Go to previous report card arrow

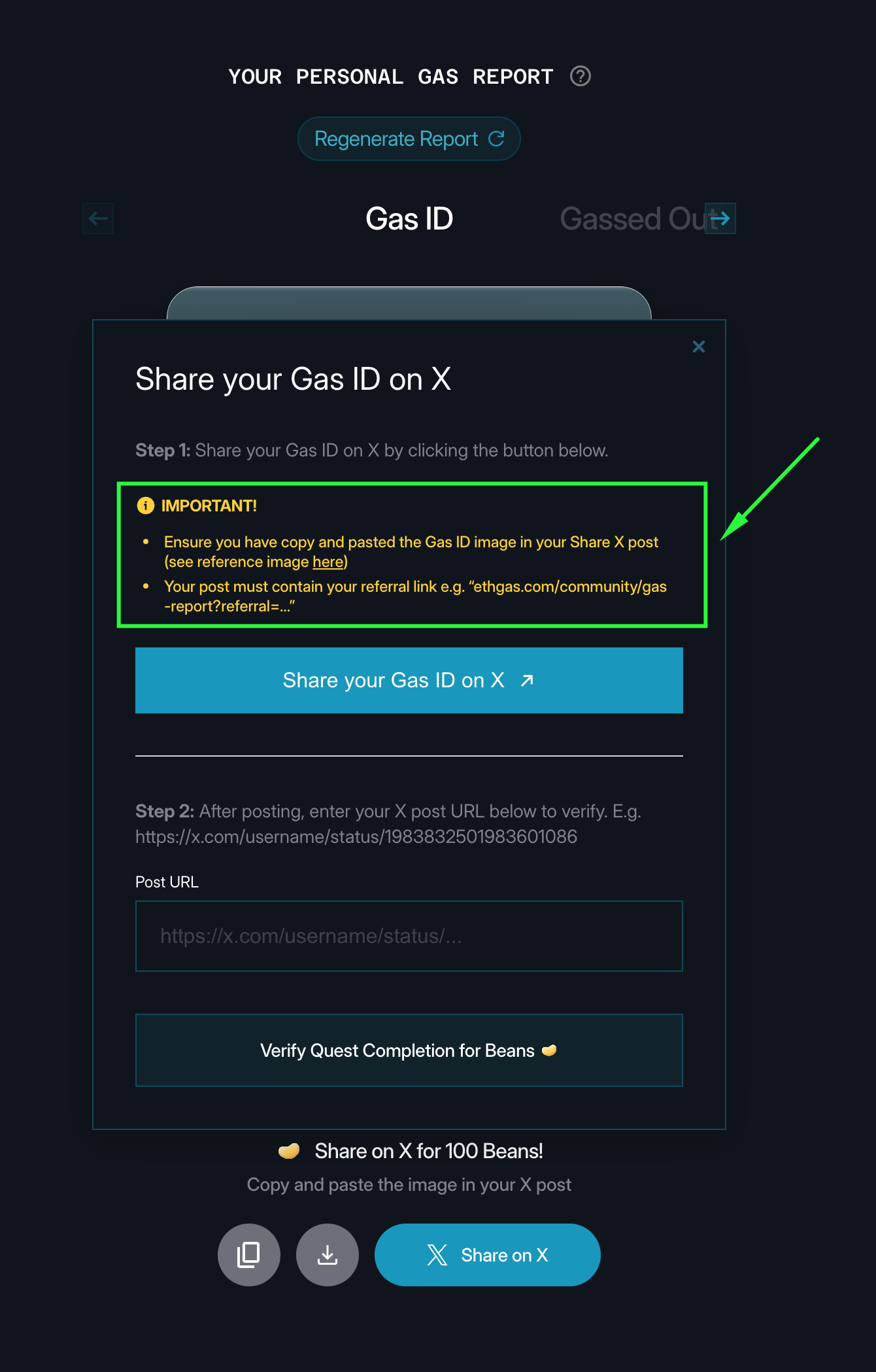(98, 218)
